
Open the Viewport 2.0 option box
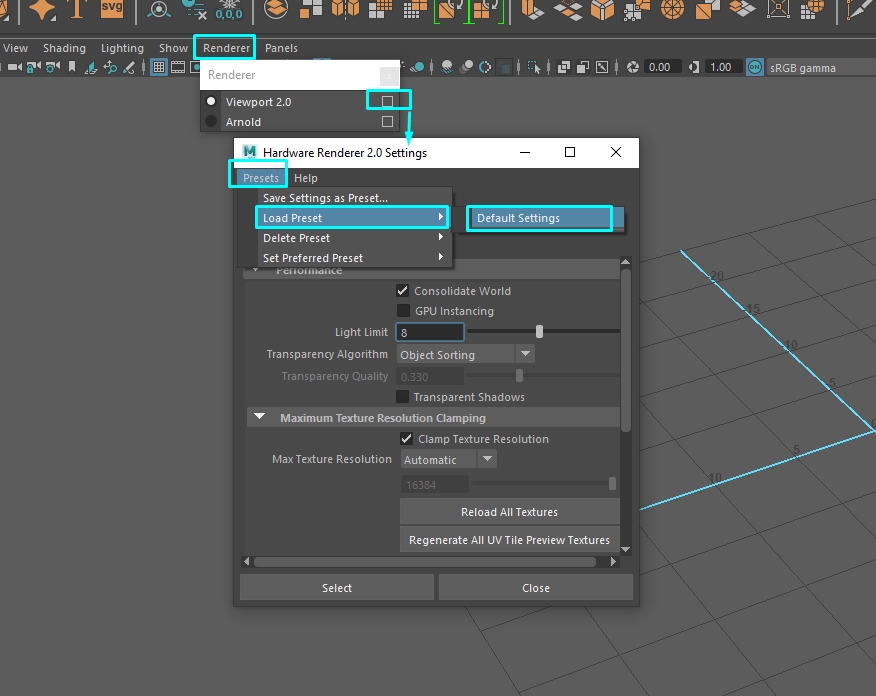(x=387, y=101)
